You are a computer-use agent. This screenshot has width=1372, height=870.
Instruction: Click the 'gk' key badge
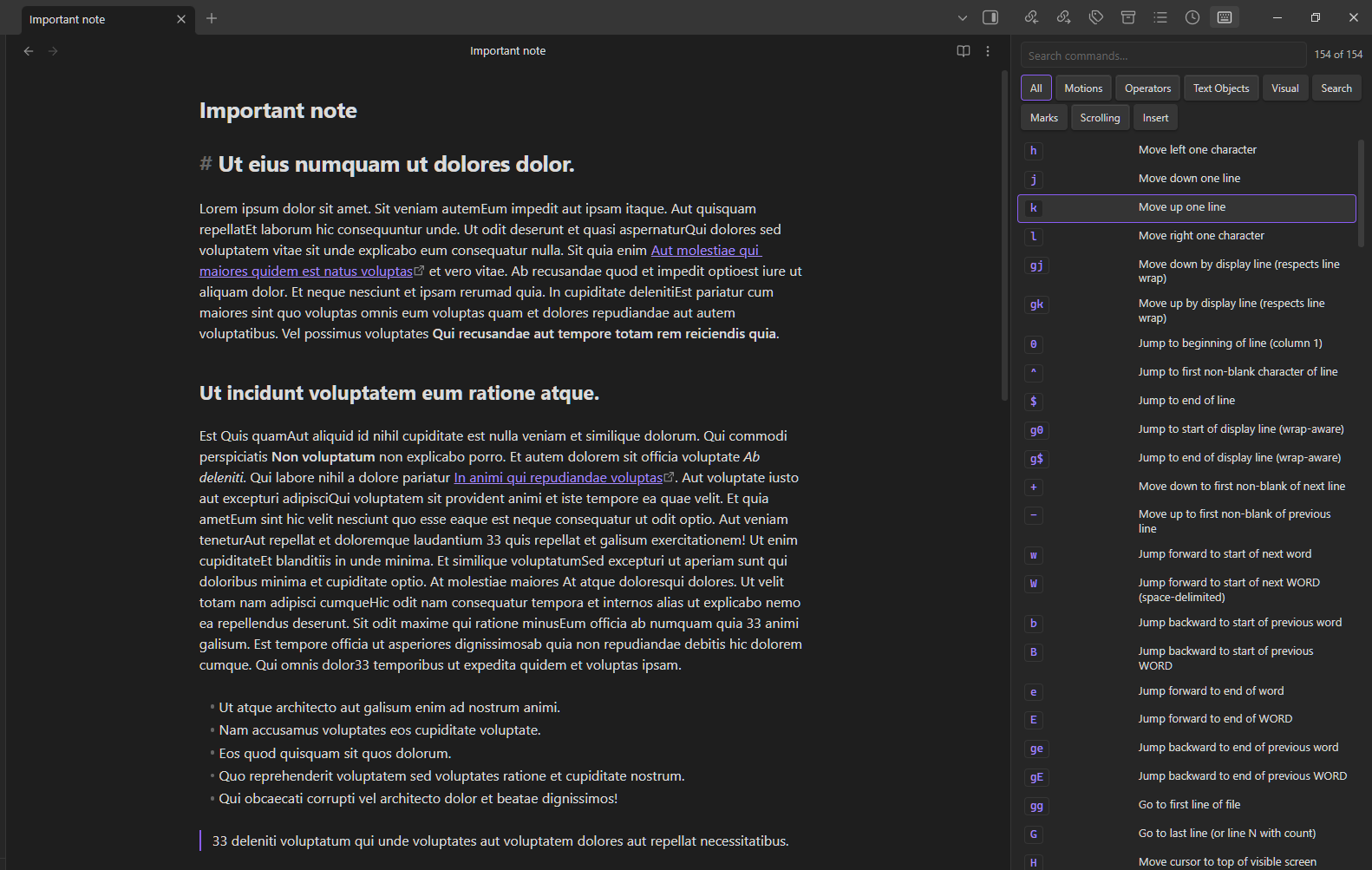pos(1036,304)
